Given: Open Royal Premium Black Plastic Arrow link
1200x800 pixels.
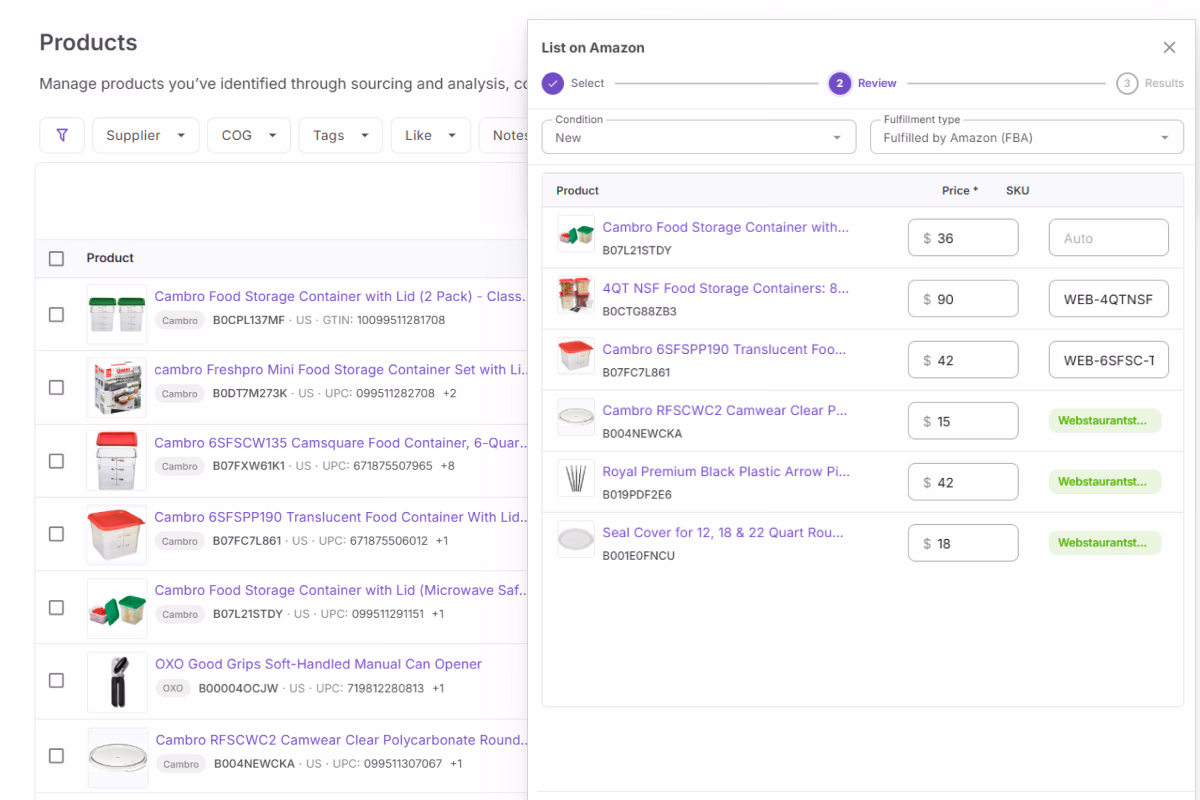Looking at the screenshot, I should (725, 471).
